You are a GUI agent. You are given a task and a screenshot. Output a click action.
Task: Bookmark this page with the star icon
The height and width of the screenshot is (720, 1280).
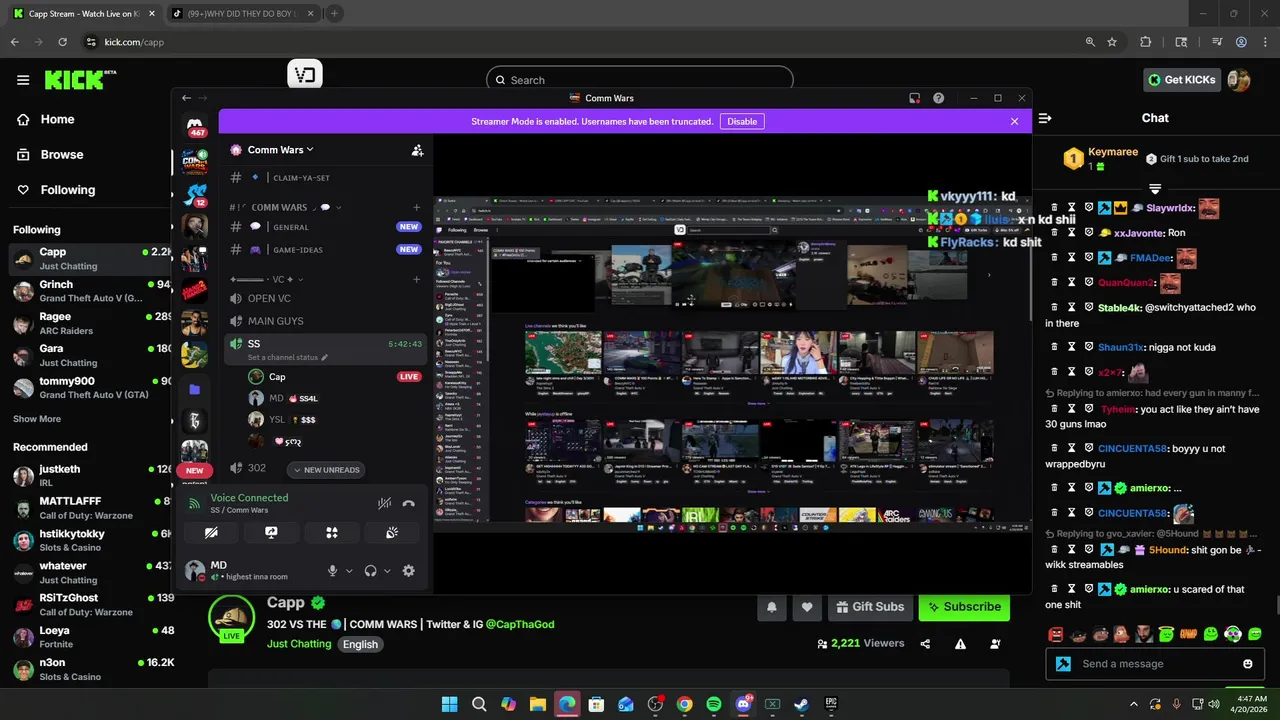[1112, 42]
